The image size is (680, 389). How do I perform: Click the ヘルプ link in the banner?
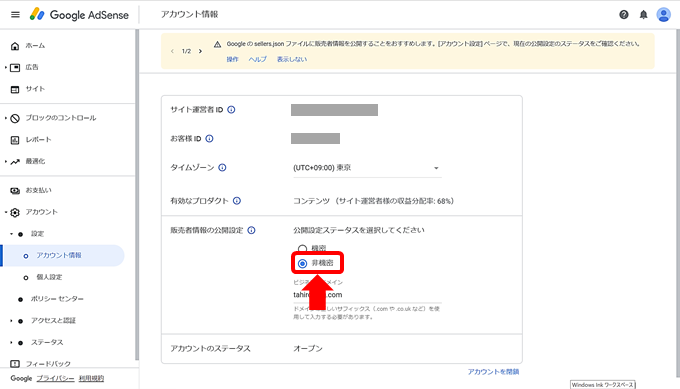[x=257, y=59]
